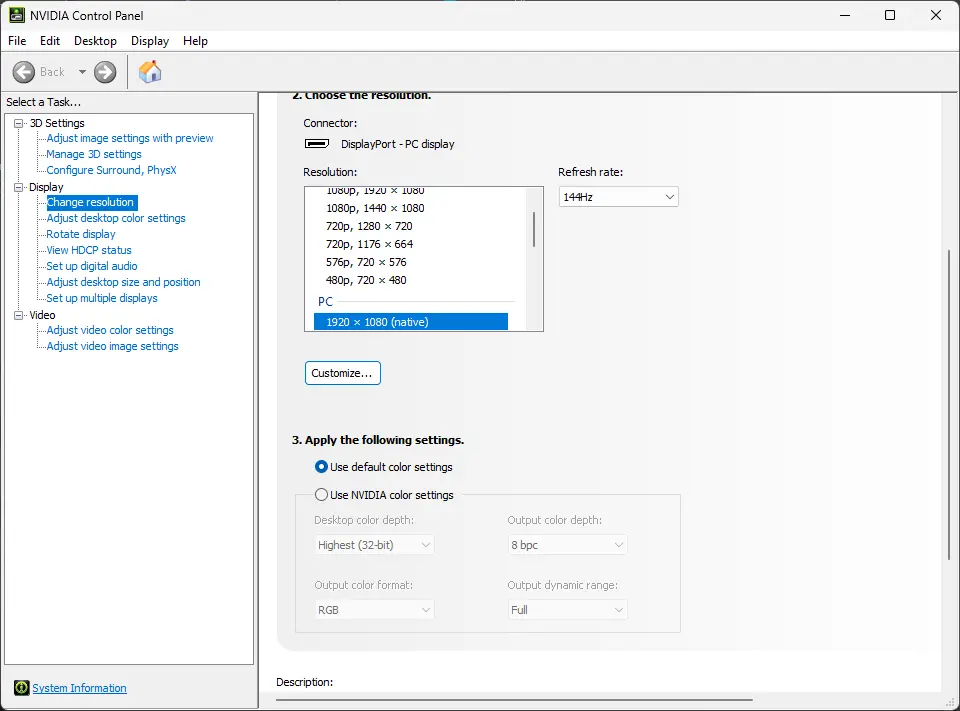Collapse the 3D Settings tree node

[x=19, y=123]
